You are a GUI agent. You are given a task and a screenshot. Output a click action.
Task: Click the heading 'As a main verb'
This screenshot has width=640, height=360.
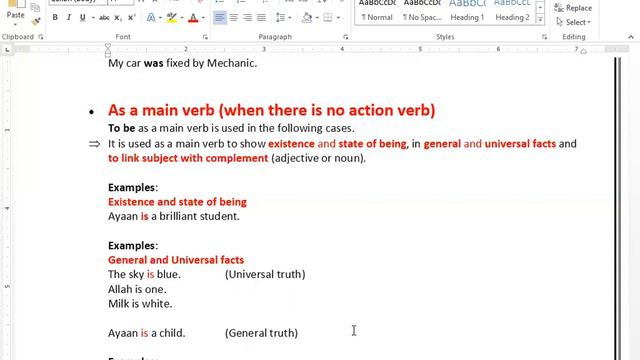click(161, 110)
